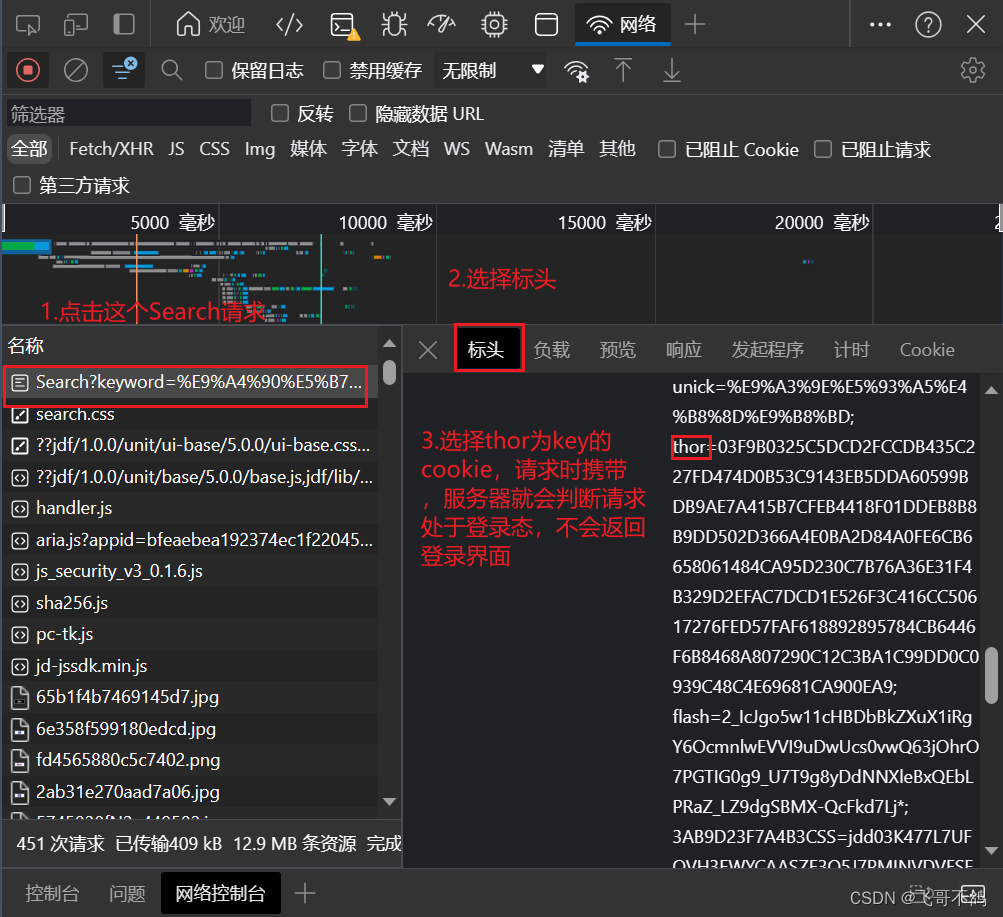The width and height of the screenshot is (1003, 917).
Task: Add a new tool with plus icon
Action: pos(695,25)
